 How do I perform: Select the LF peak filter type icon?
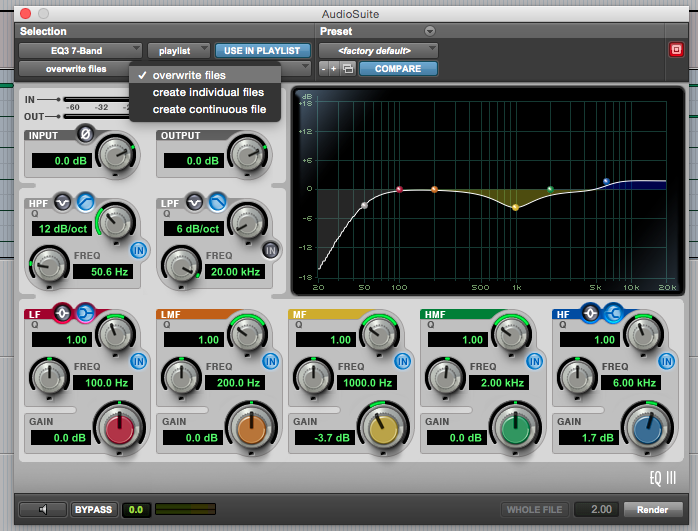(x=62, y=313)
